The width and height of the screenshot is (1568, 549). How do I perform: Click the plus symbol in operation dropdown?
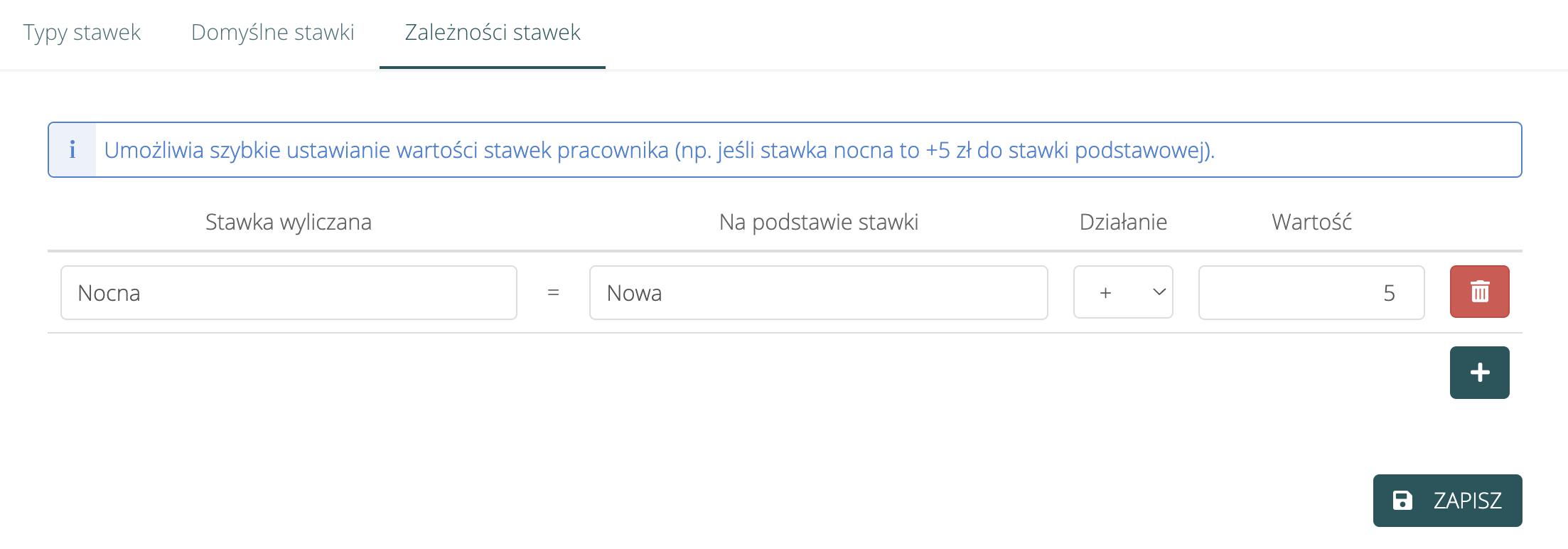click(1105, 293)
